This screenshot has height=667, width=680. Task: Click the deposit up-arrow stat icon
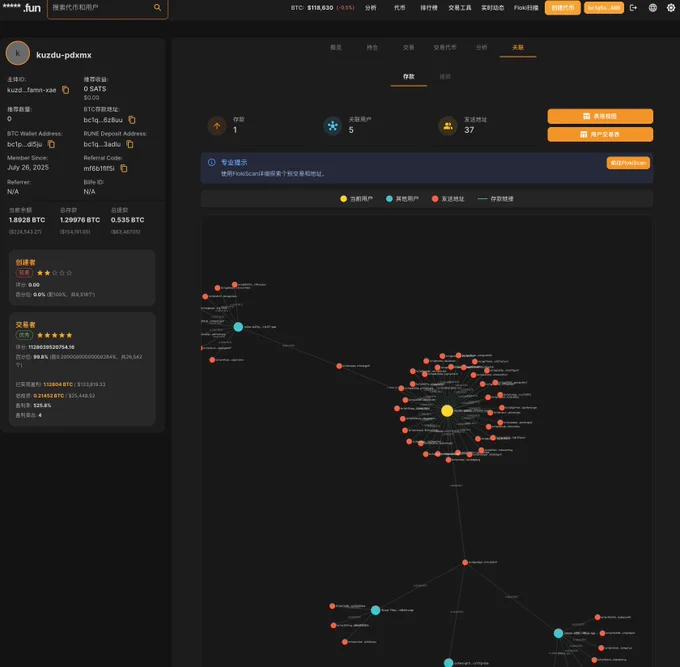(217, 126)
